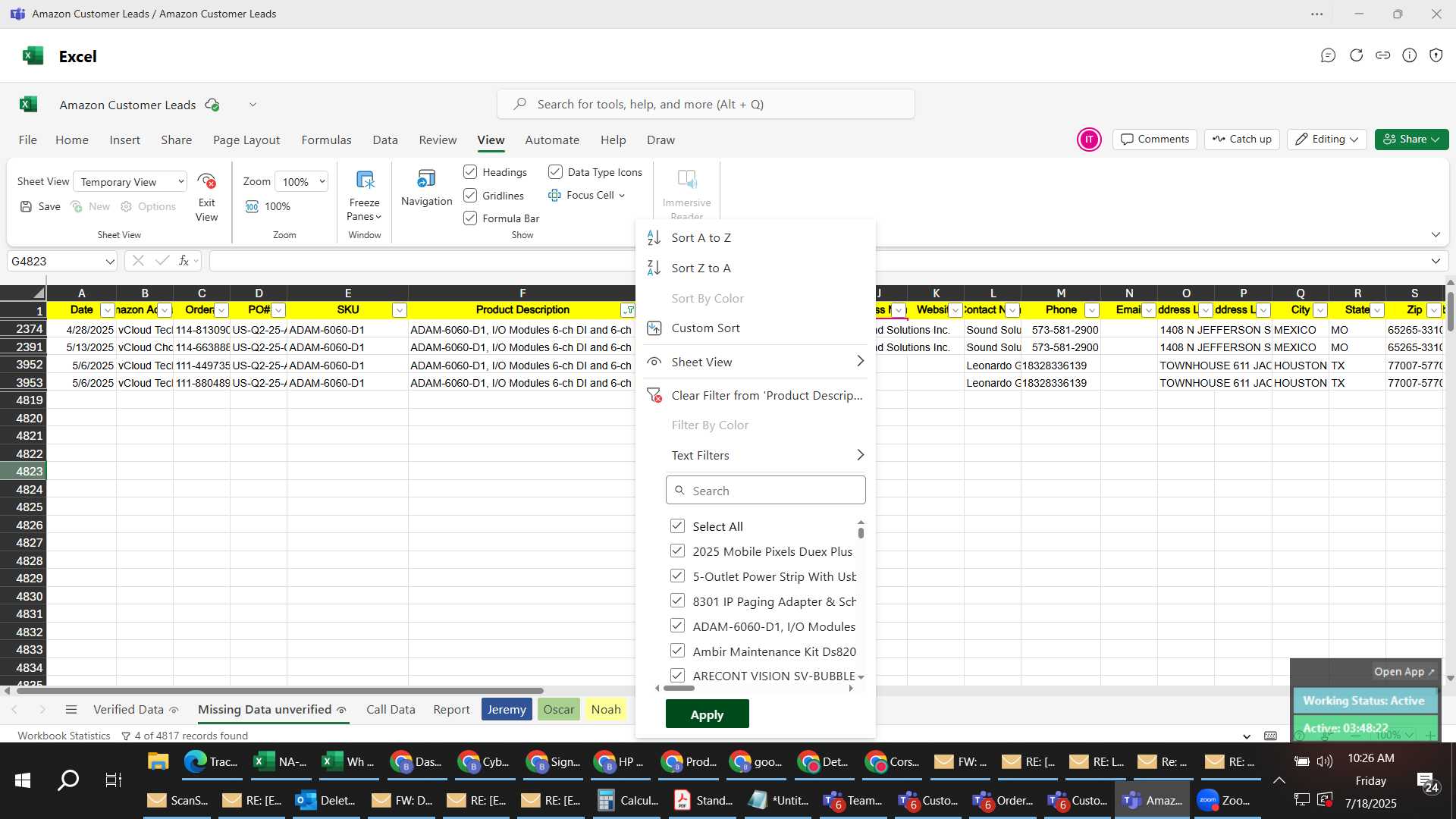Uncheck ADAM-6060-D1, I/O Modules item

677,626
